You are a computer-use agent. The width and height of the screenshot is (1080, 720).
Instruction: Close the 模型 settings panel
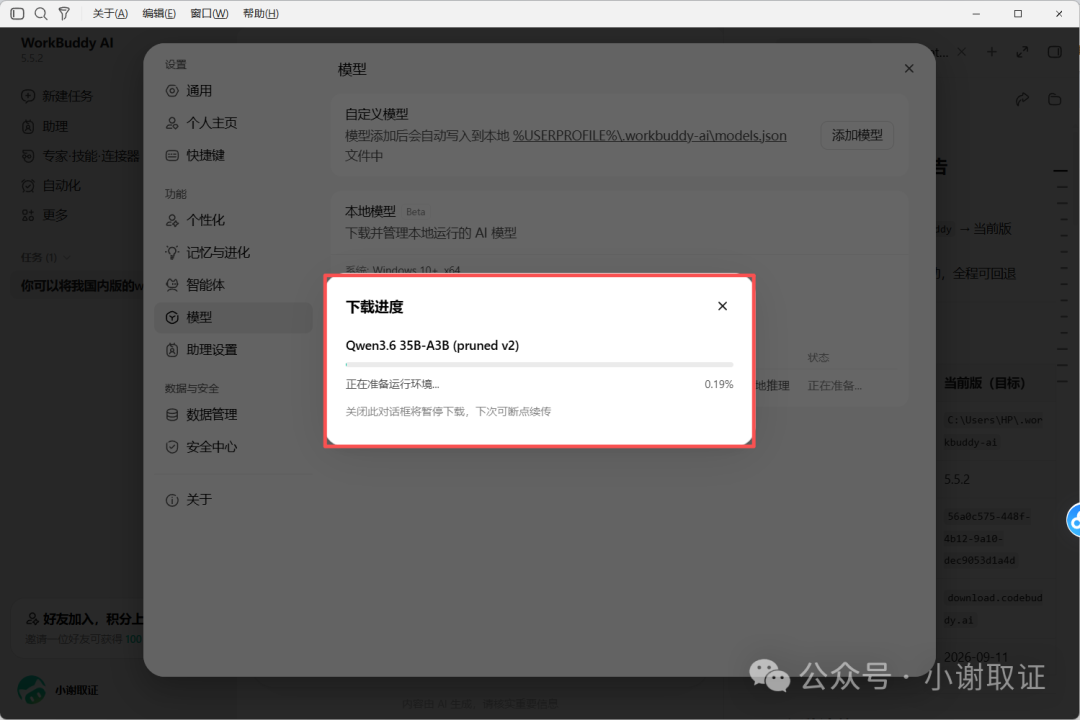pyautogui.click(x=908, y=68)
